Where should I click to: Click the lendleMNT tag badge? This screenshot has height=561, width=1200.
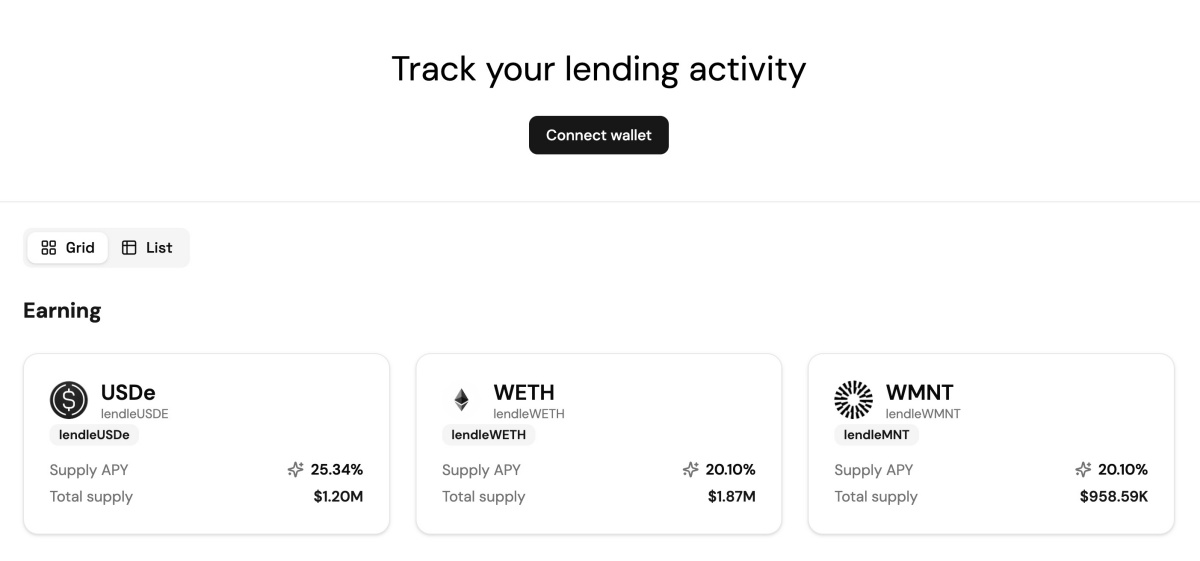point(876,435)
